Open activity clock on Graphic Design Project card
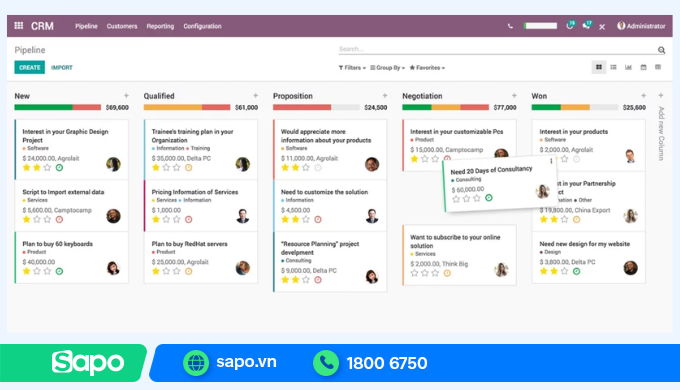Viewport: 680px width, 390px height. pyautogui.click(x=59, y=167)
